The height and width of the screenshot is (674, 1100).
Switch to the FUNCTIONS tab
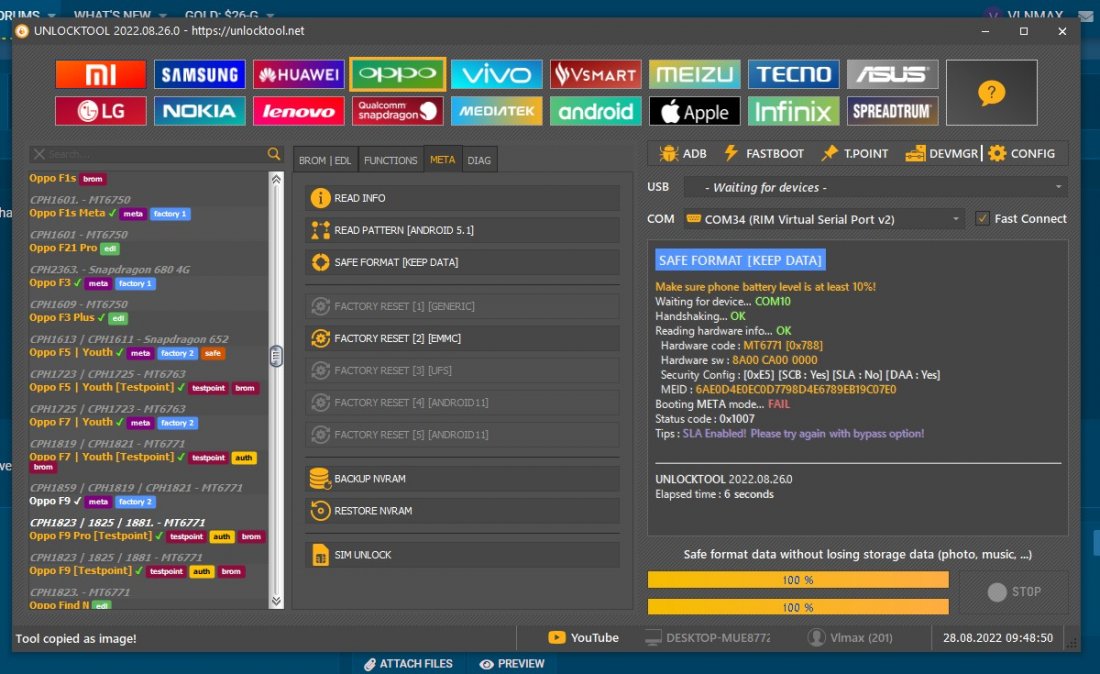(391, 160)
